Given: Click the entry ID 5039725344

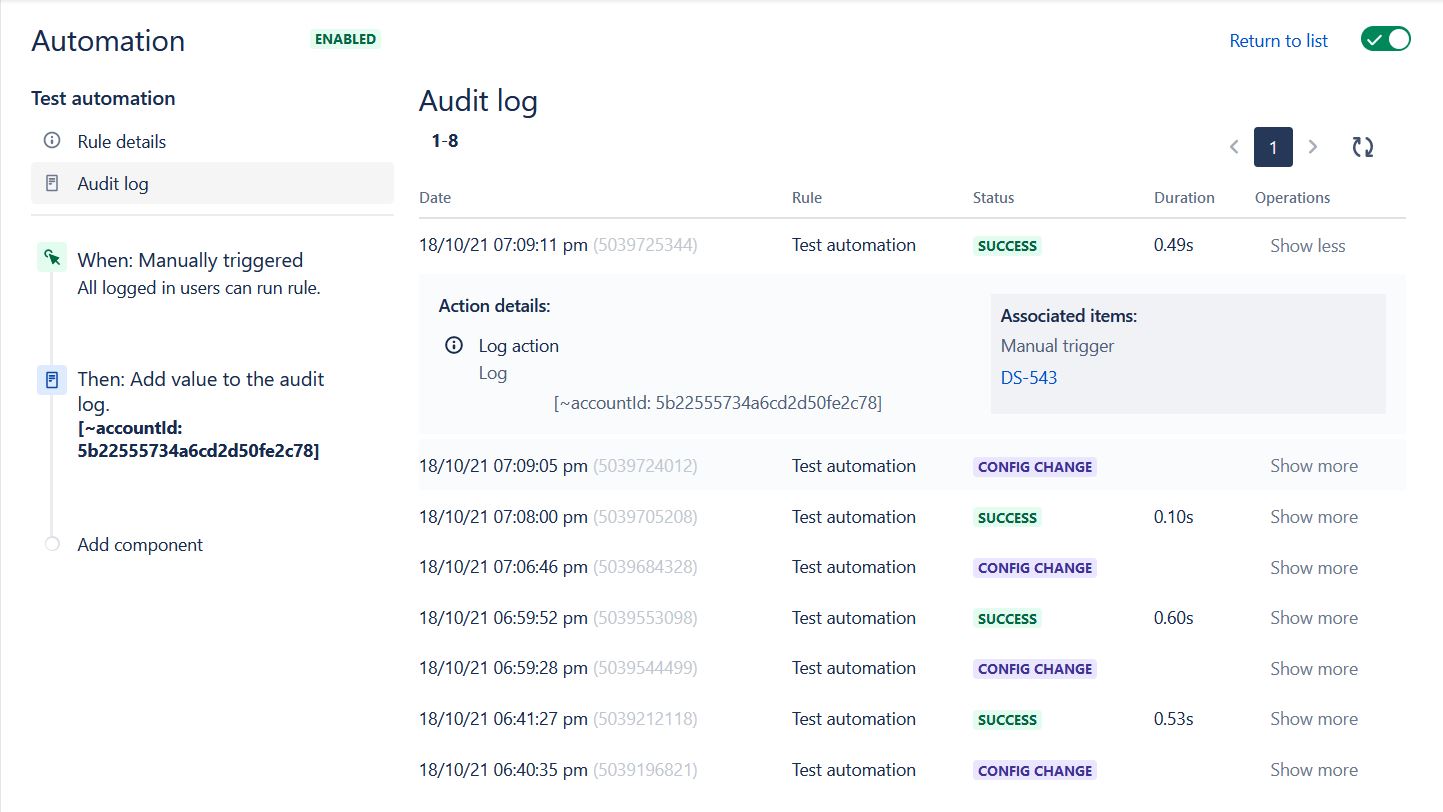Looking at the screenshot, I should pyautogui.click(x=645, y=245).
